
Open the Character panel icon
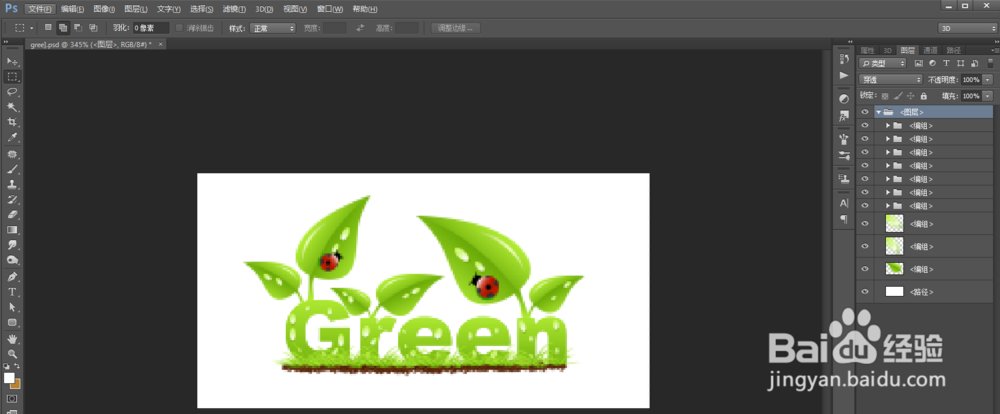844,203
